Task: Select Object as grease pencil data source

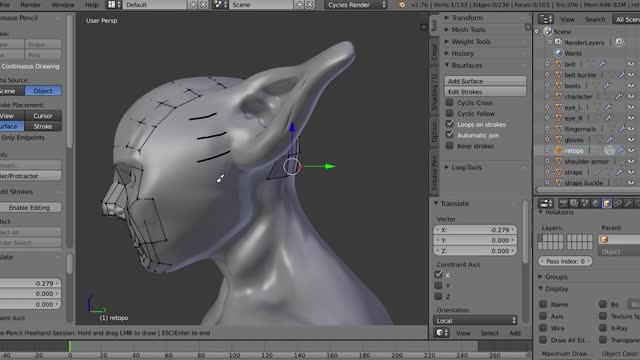Action: click(43, 91)
